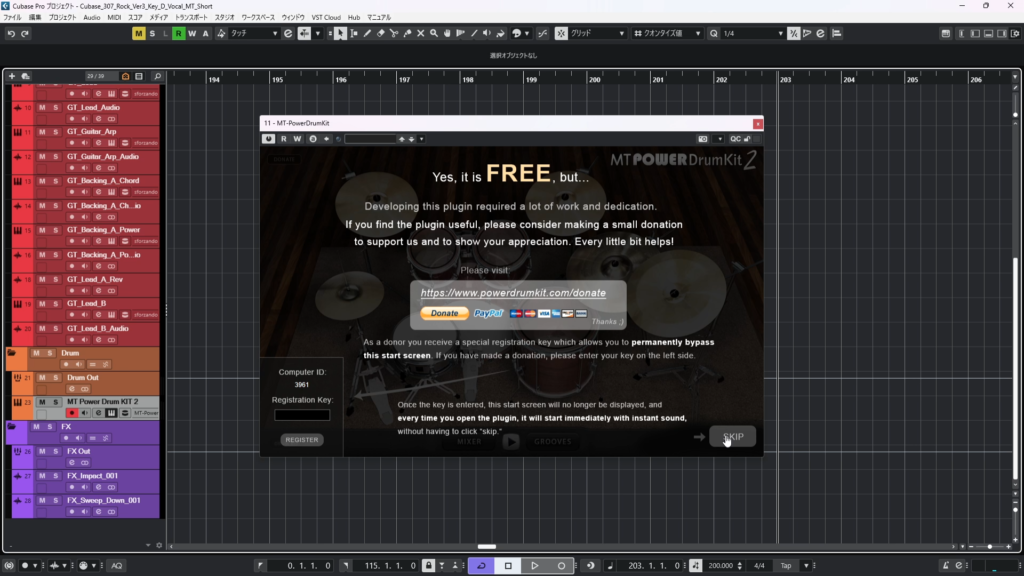The image size is (1024, 576).
Task: Collapse the Drum folder track
Action: (x=11, y=353)
